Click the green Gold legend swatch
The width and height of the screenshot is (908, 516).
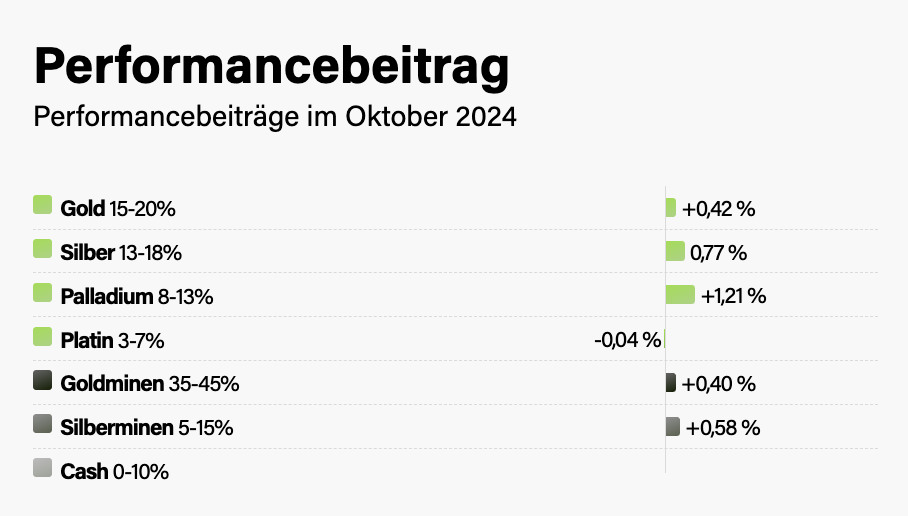coord(42,205)
